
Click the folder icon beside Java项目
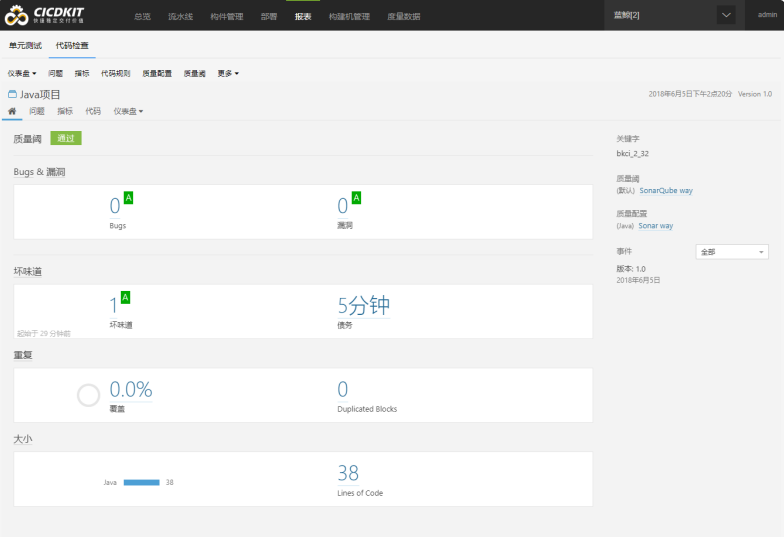coord(12,94)
